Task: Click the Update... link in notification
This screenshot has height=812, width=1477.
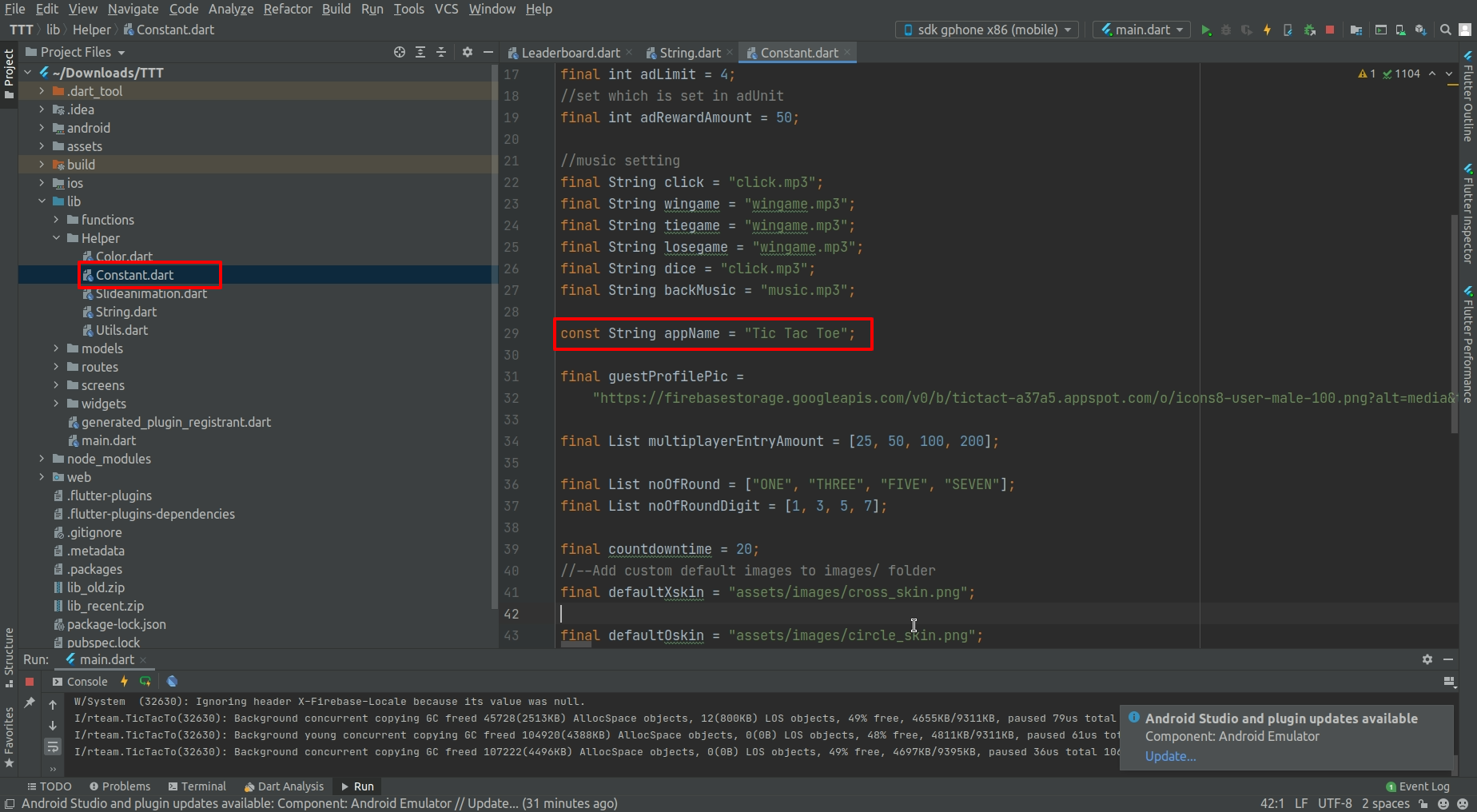Action: pyautogui.click(x=1170, y=756)
